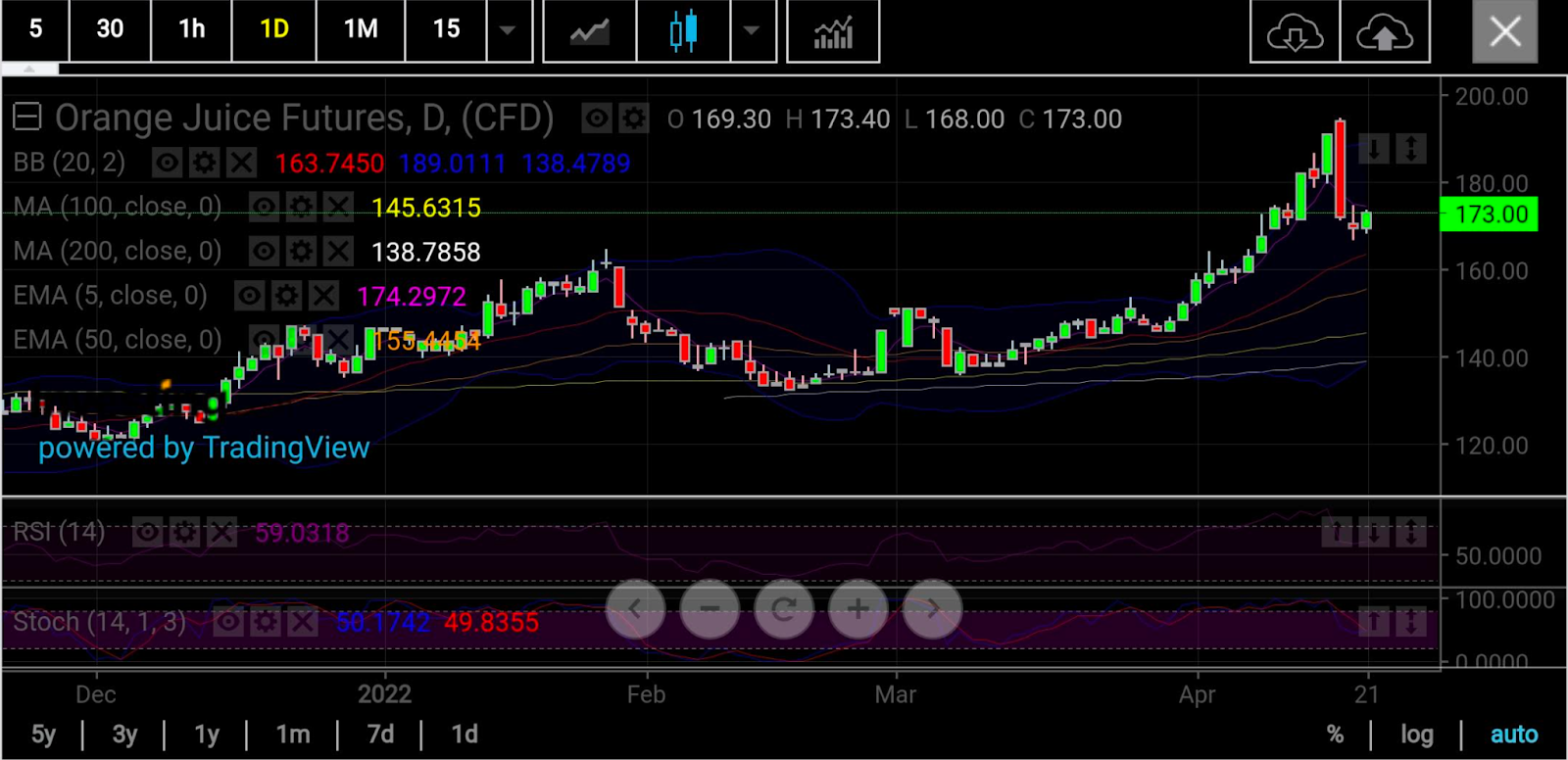Remove the Stoch (14, 1, 3) indicator
The width and height of the screenshot is (1568, 760).
[303, 621]
